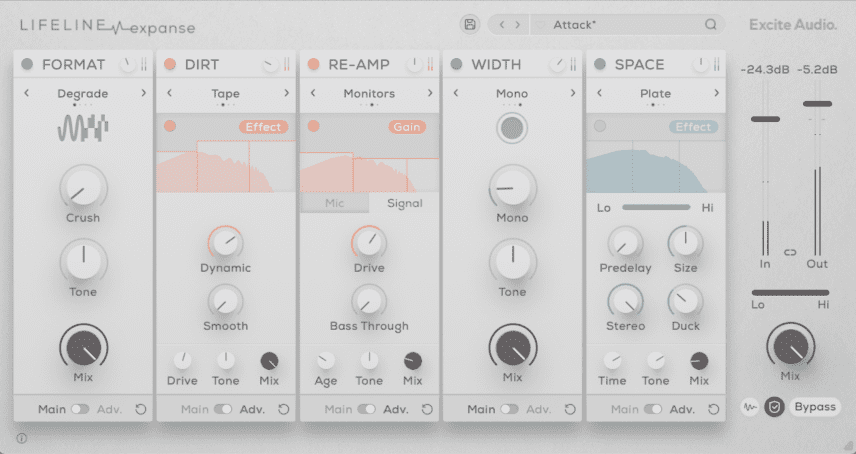Click the output level fader handle

[817, 104]
